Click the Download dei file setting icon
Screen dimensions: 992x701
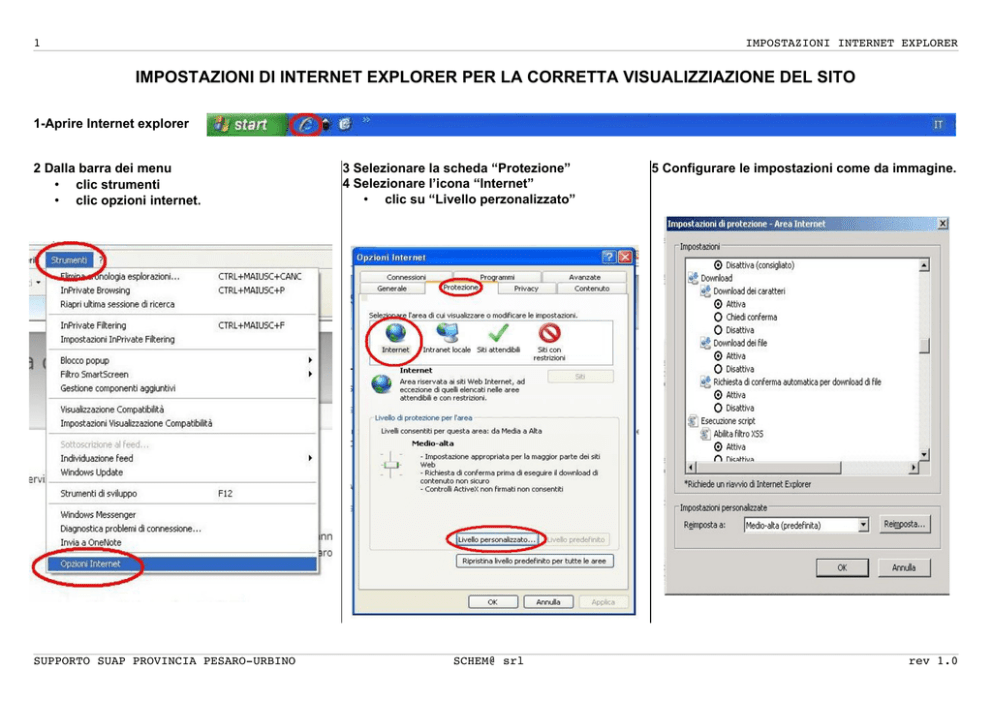tap(705, 343)
